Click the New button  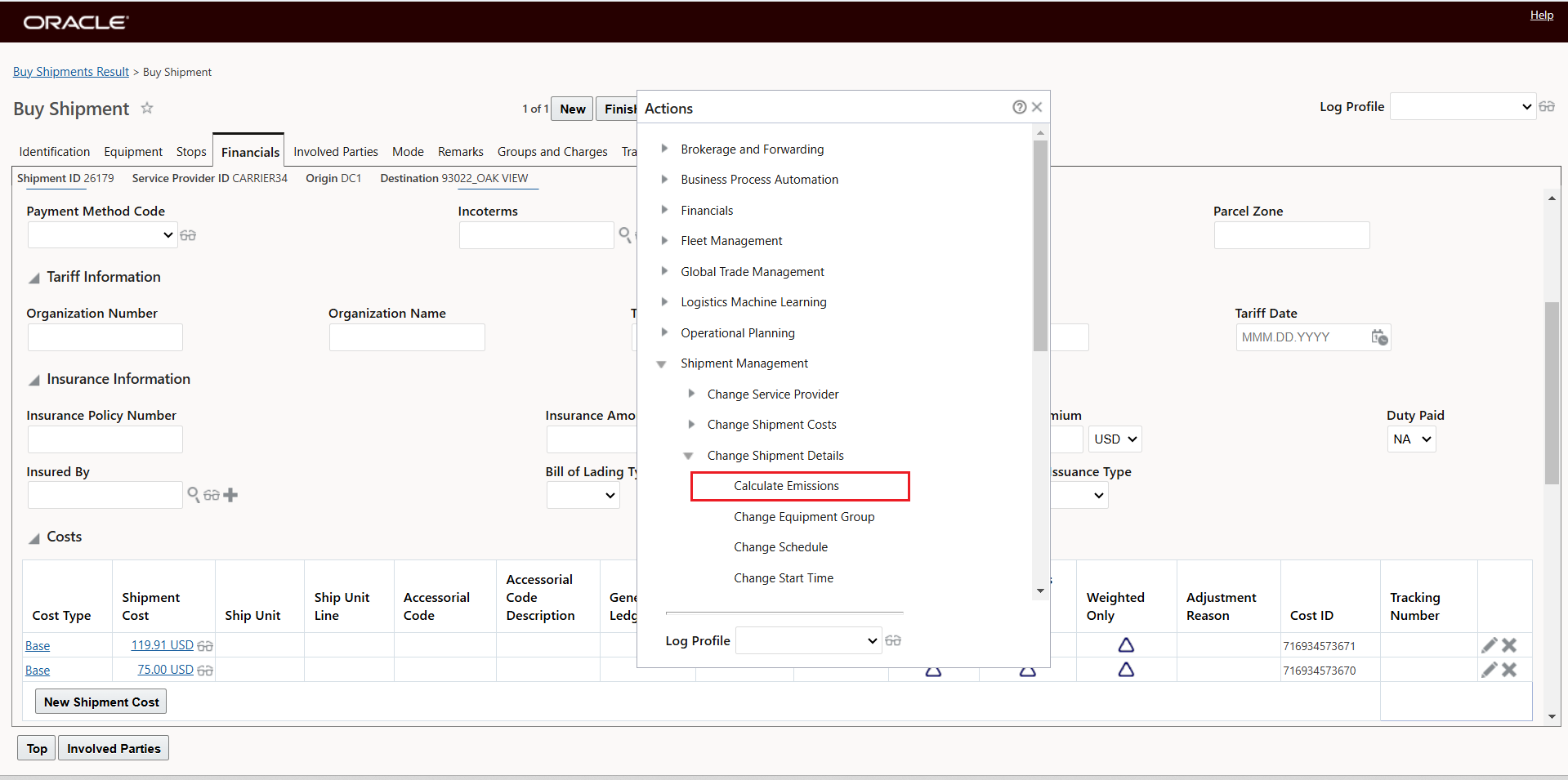pyautogui.click(x=573, y=109)
